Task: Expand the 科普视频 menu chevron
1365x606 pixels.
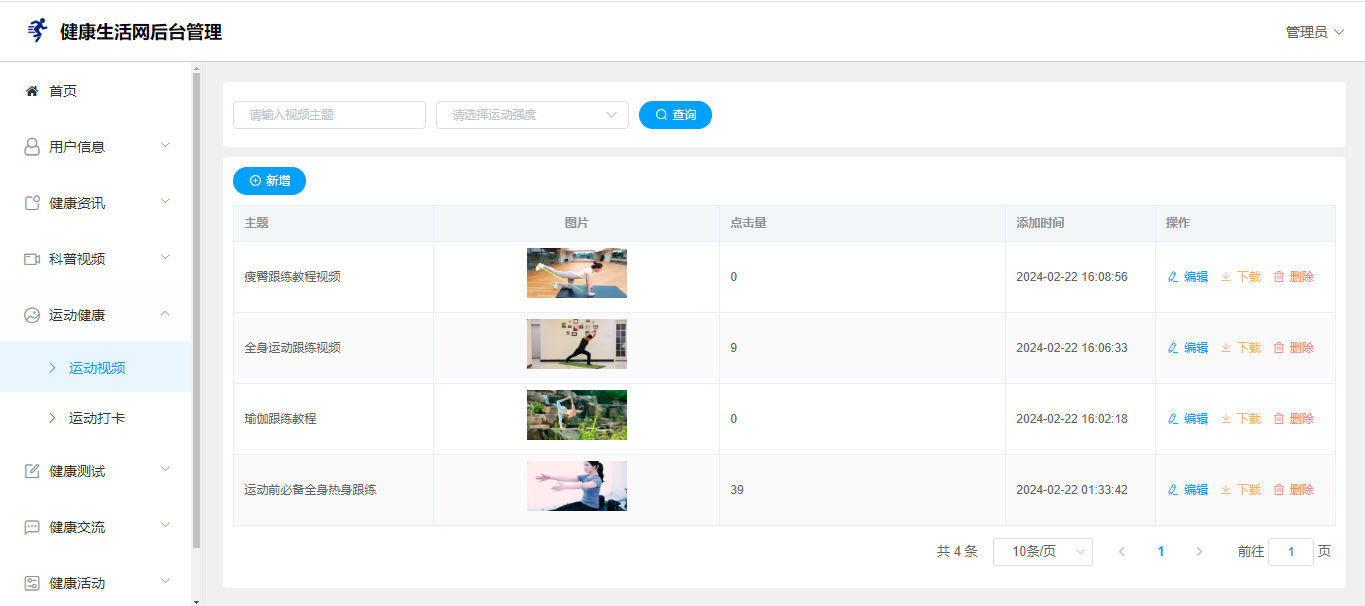Action: click(166, 258)
